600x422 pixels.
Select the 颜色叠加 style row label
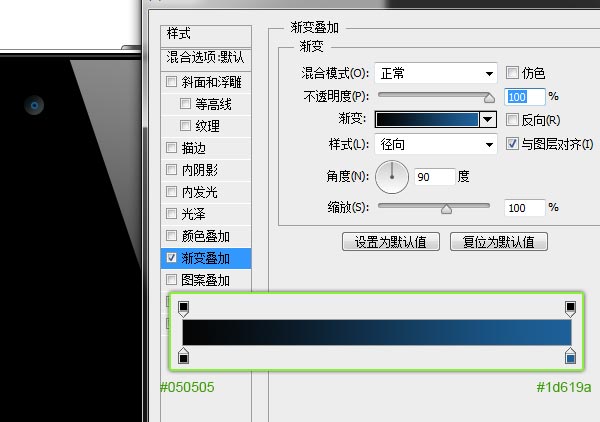(x=205, y=236)
